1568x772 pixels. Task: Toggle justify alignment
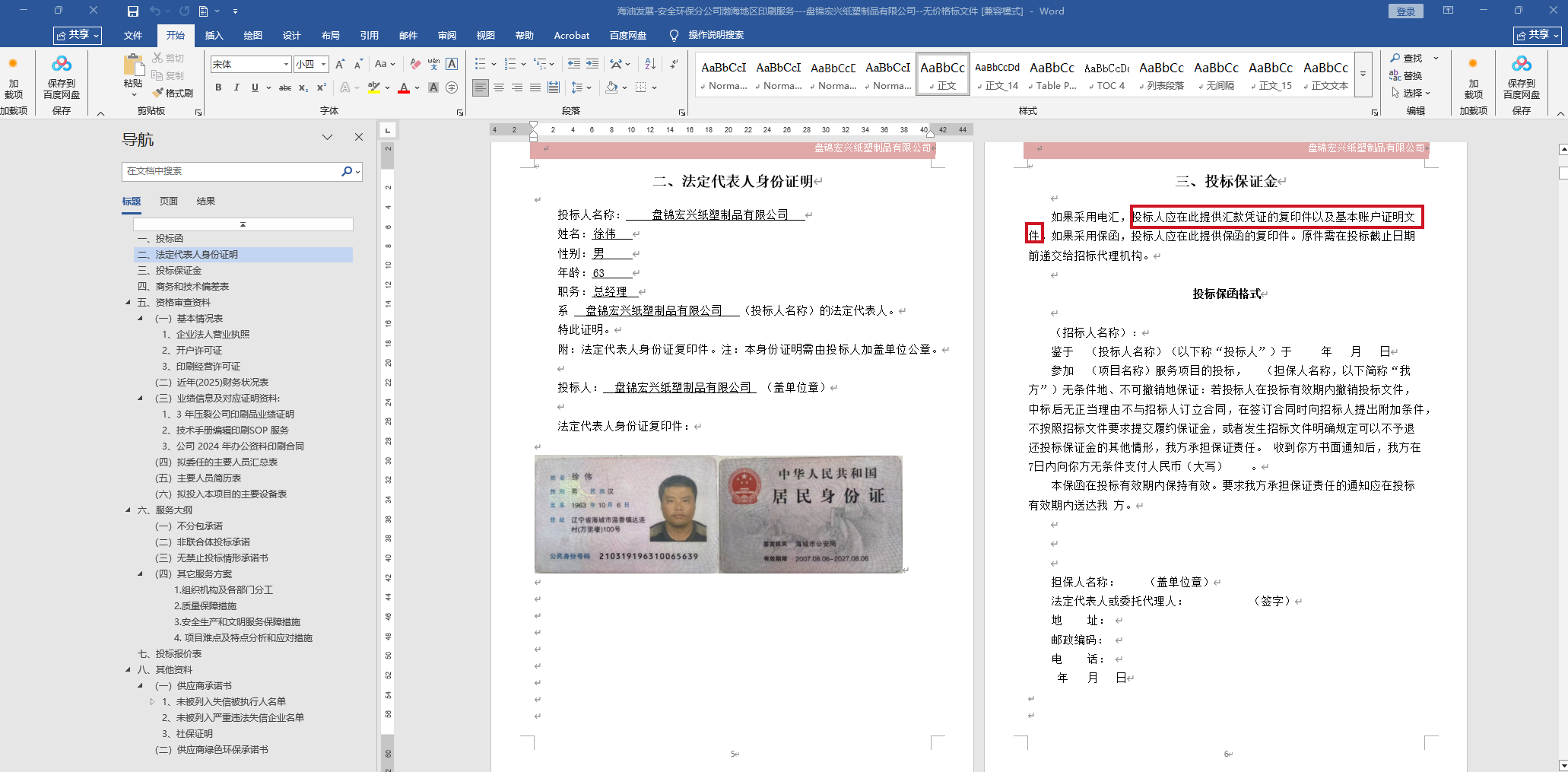coord(535,87)
